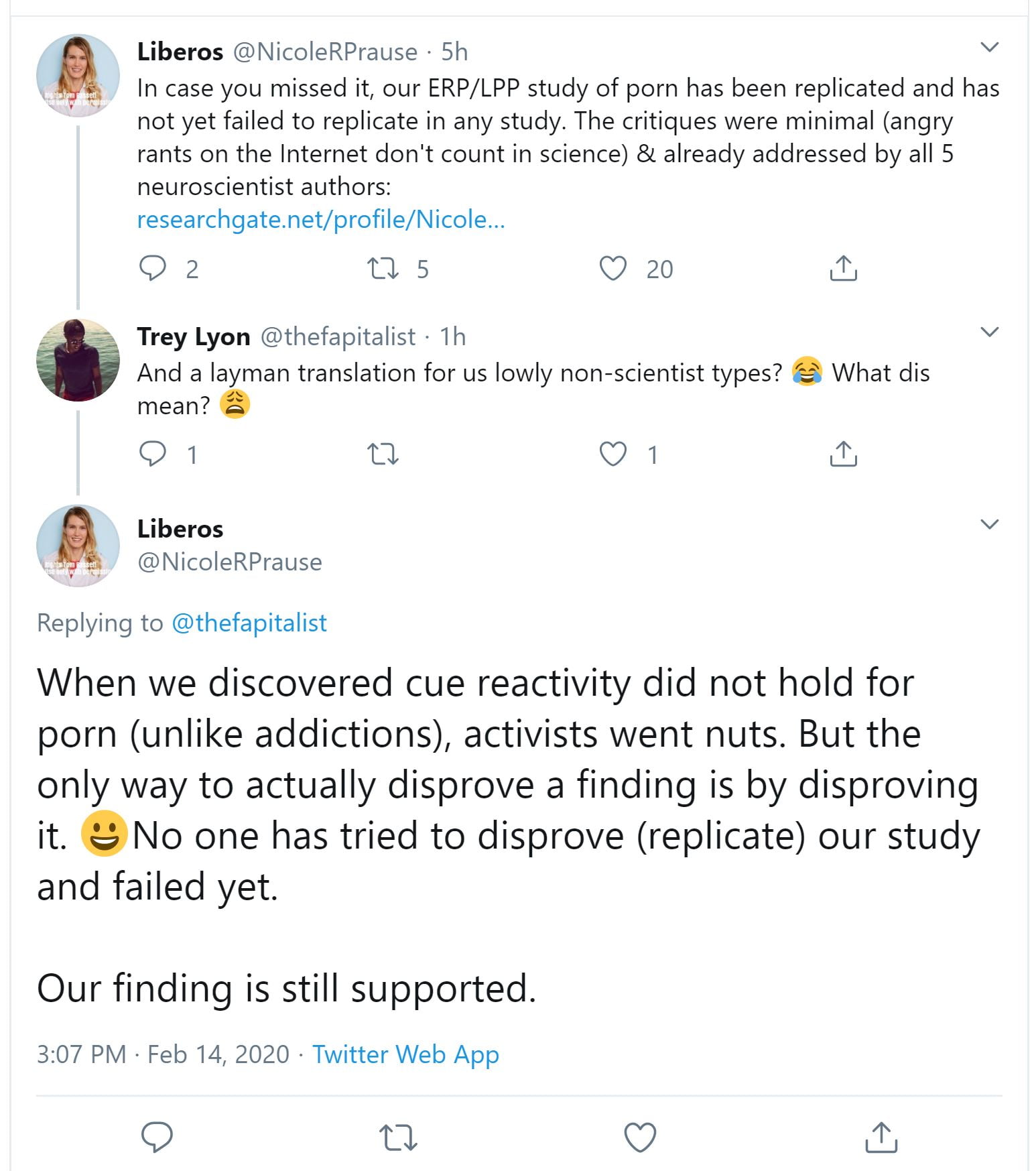Image resolution: width=1036 pixels, height=1171 pixels.
Task: Click the @thefapitalist mention in Replying to
Action: tap(249, 623)
